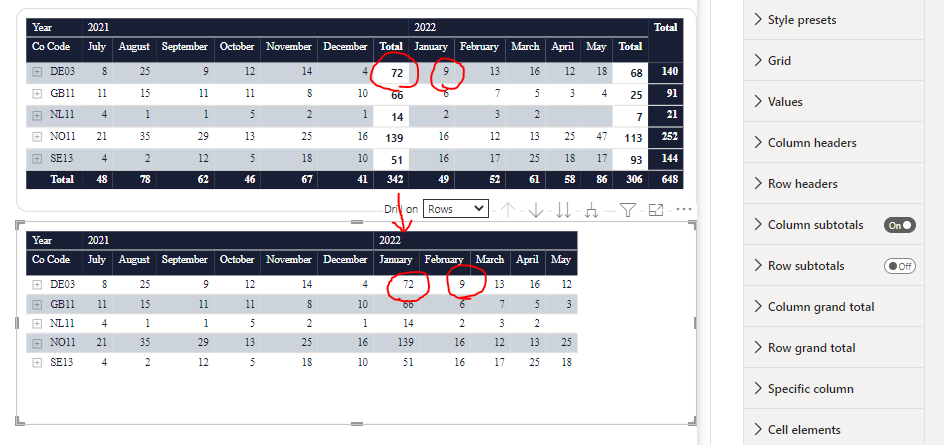Enter focus mode on the visual

coord(656,210)
